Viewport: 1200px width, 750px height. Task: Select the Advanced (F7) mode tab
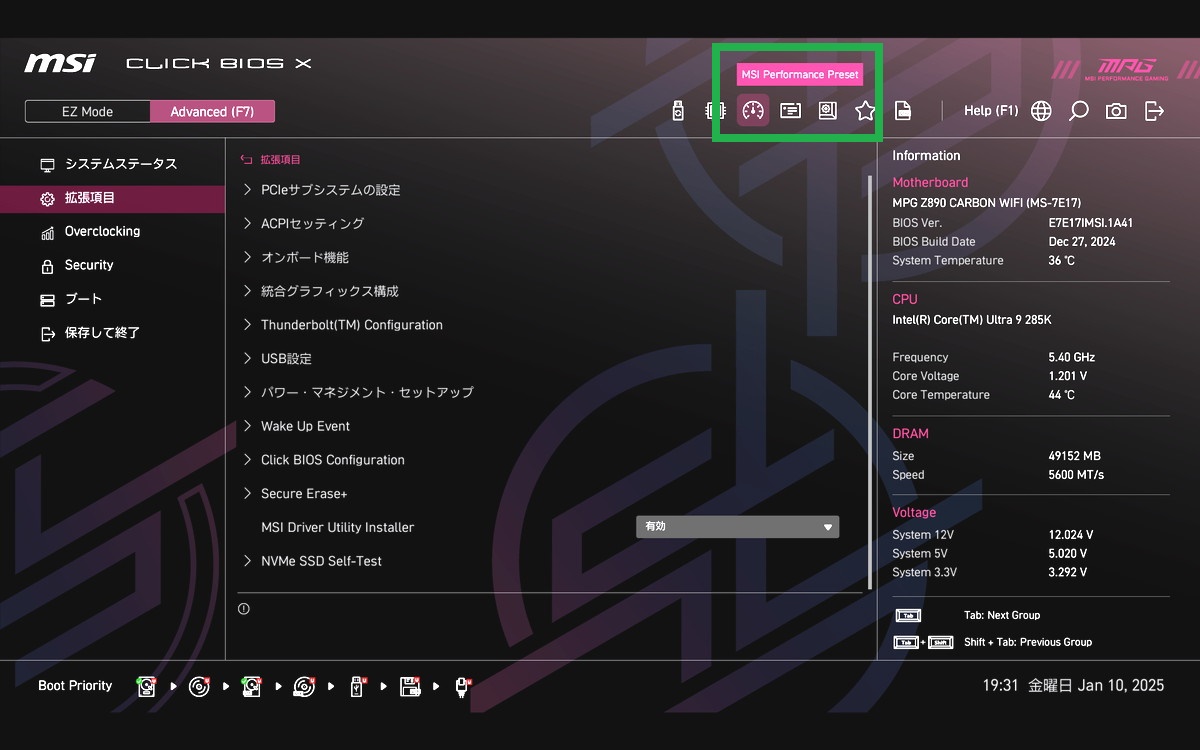212,111
